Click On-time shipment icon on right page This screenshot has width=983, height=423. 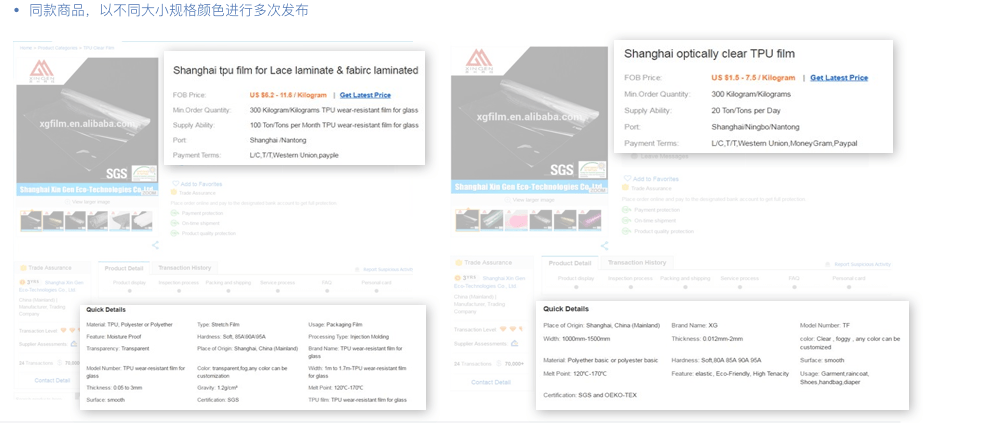(x=626, y=221)
